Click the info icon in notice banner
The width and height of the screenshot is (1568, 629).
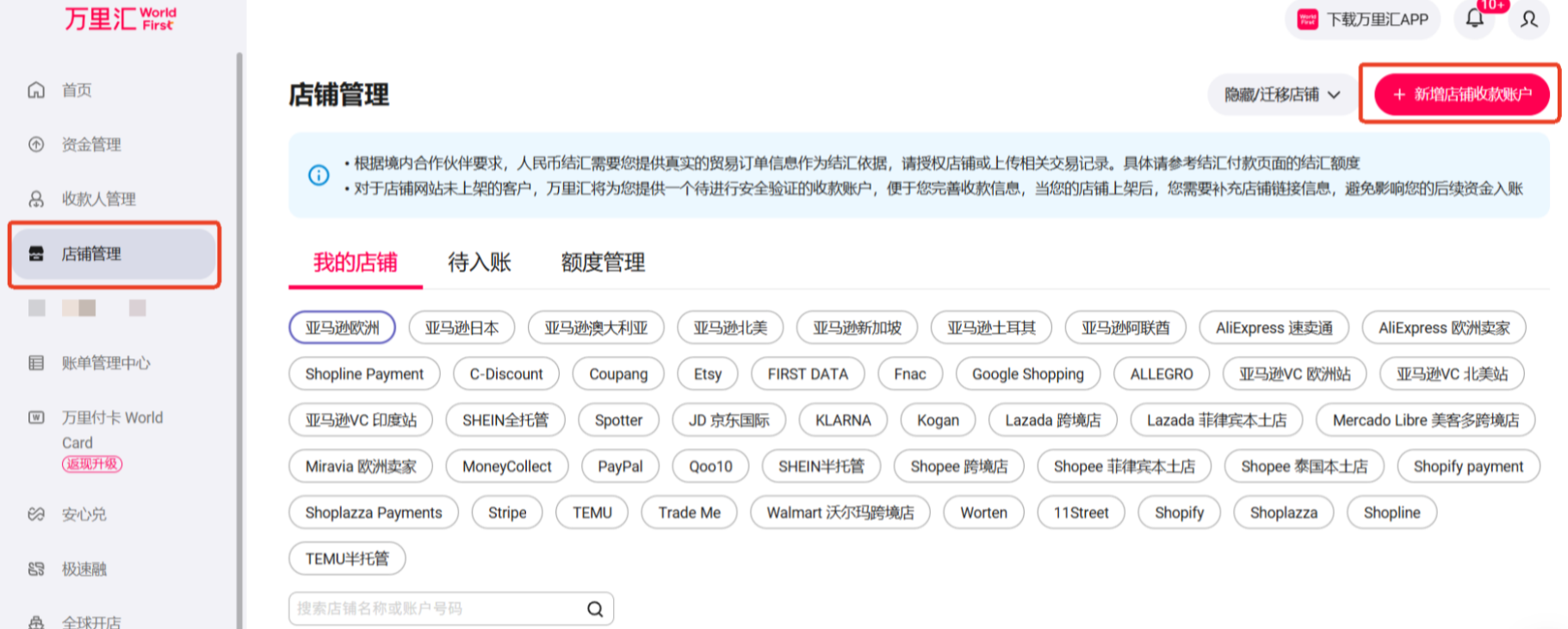click(x=319, y=175)
